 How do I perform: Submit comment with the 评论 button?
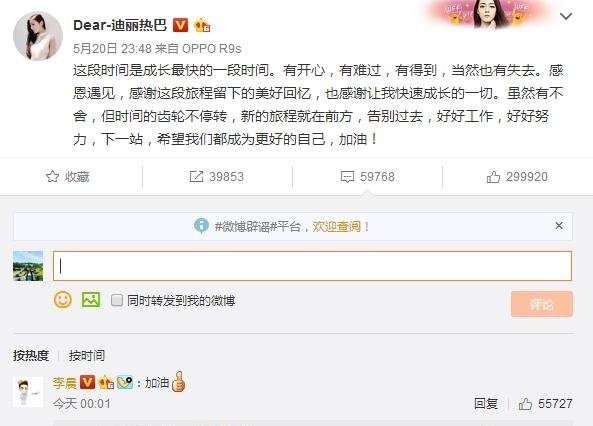(542, 304)
